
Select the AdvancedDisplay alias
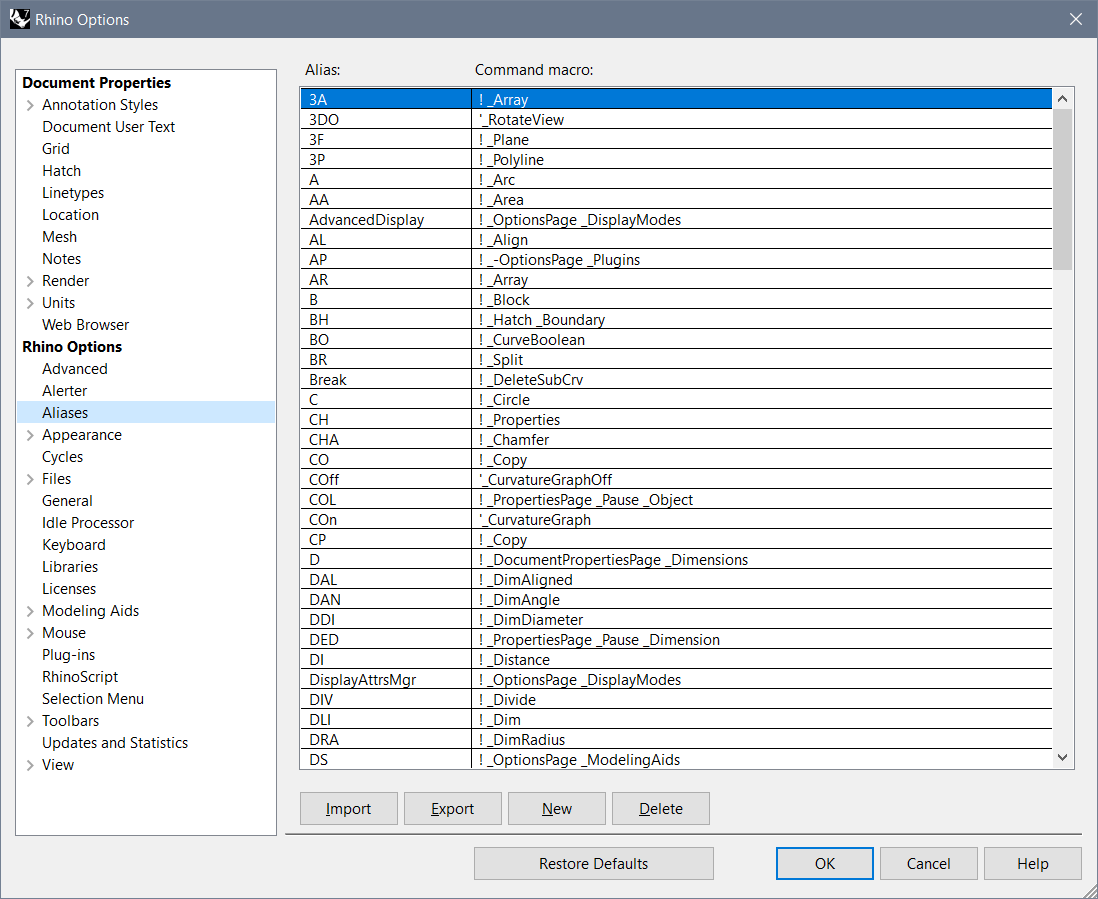(x=386, y=220)
